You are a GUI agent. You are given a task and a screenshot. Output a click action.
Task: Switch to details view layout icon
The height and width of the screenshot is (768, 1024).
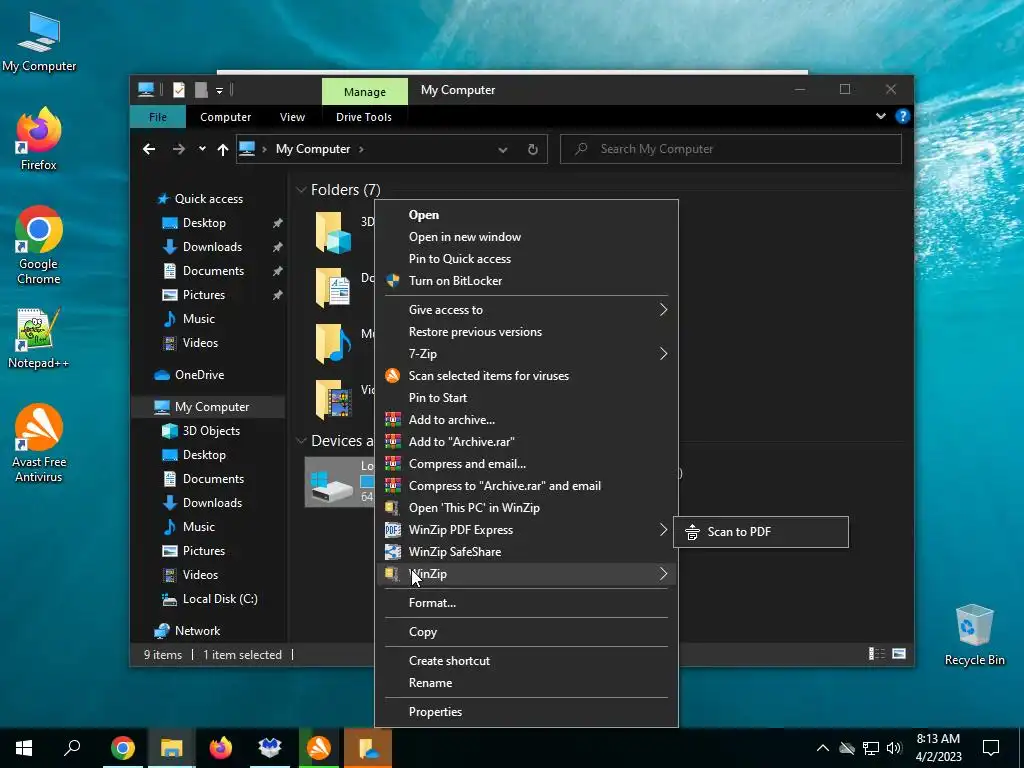pos(876,654)
